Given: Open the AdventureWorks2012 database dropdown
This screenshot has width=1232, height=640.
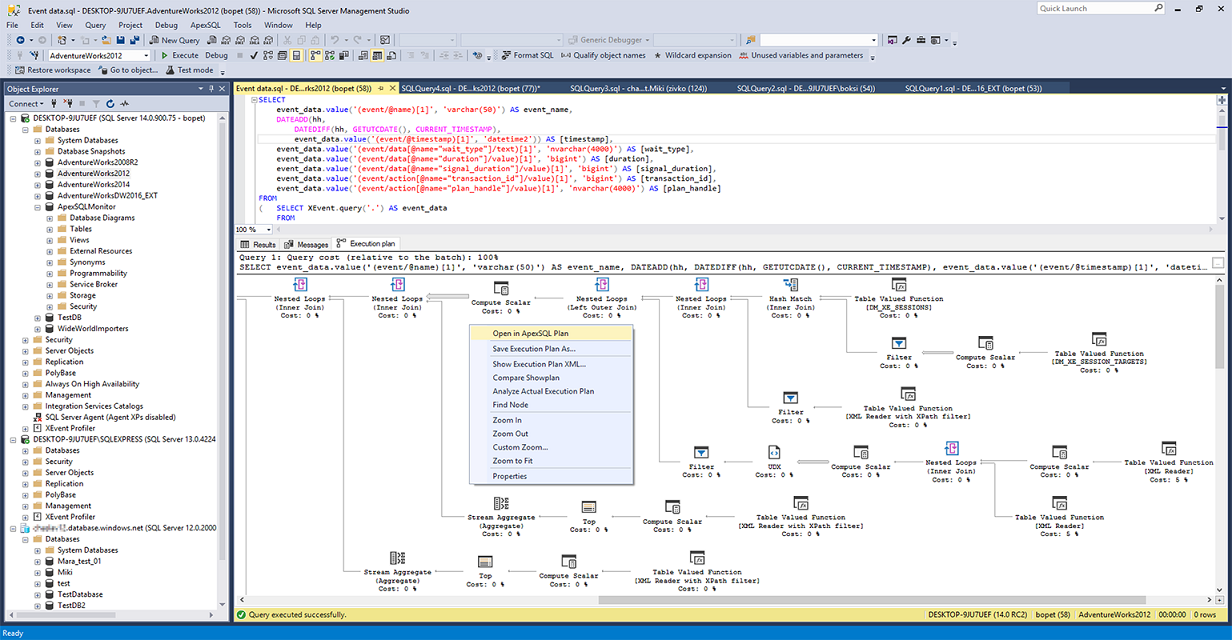Looking at the screenshot, I should click(x=146, y=56).
